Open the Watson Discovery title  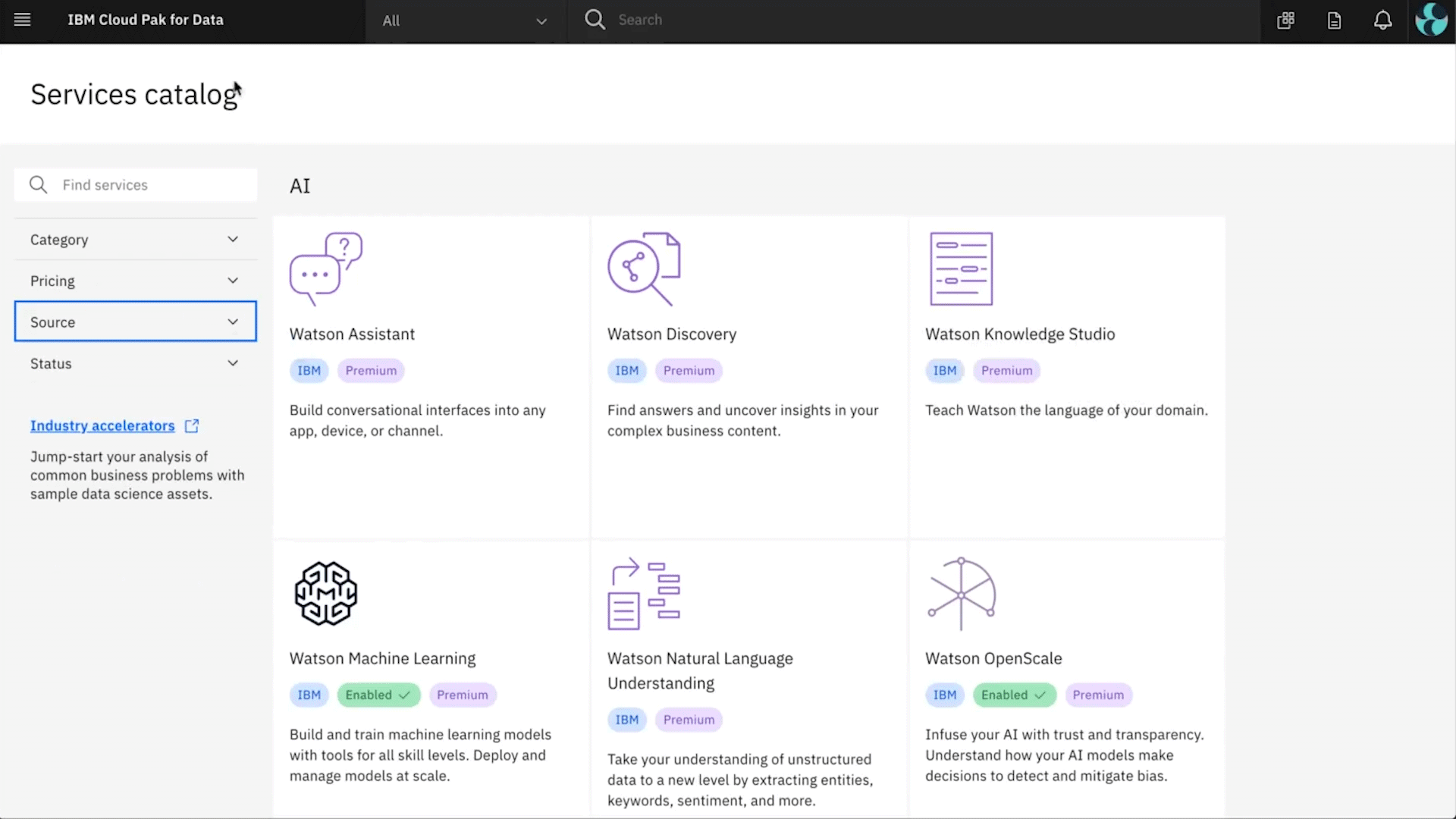tap(672, 334)
